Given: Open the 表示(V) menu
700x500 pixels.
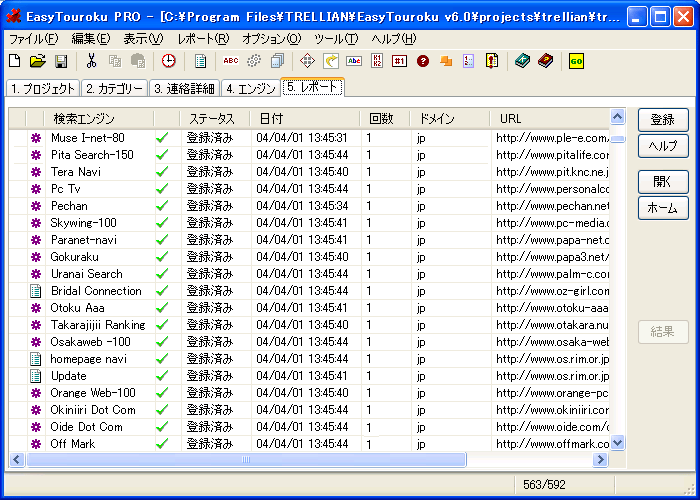Looking at the screenshot, I should pos(143,39).
